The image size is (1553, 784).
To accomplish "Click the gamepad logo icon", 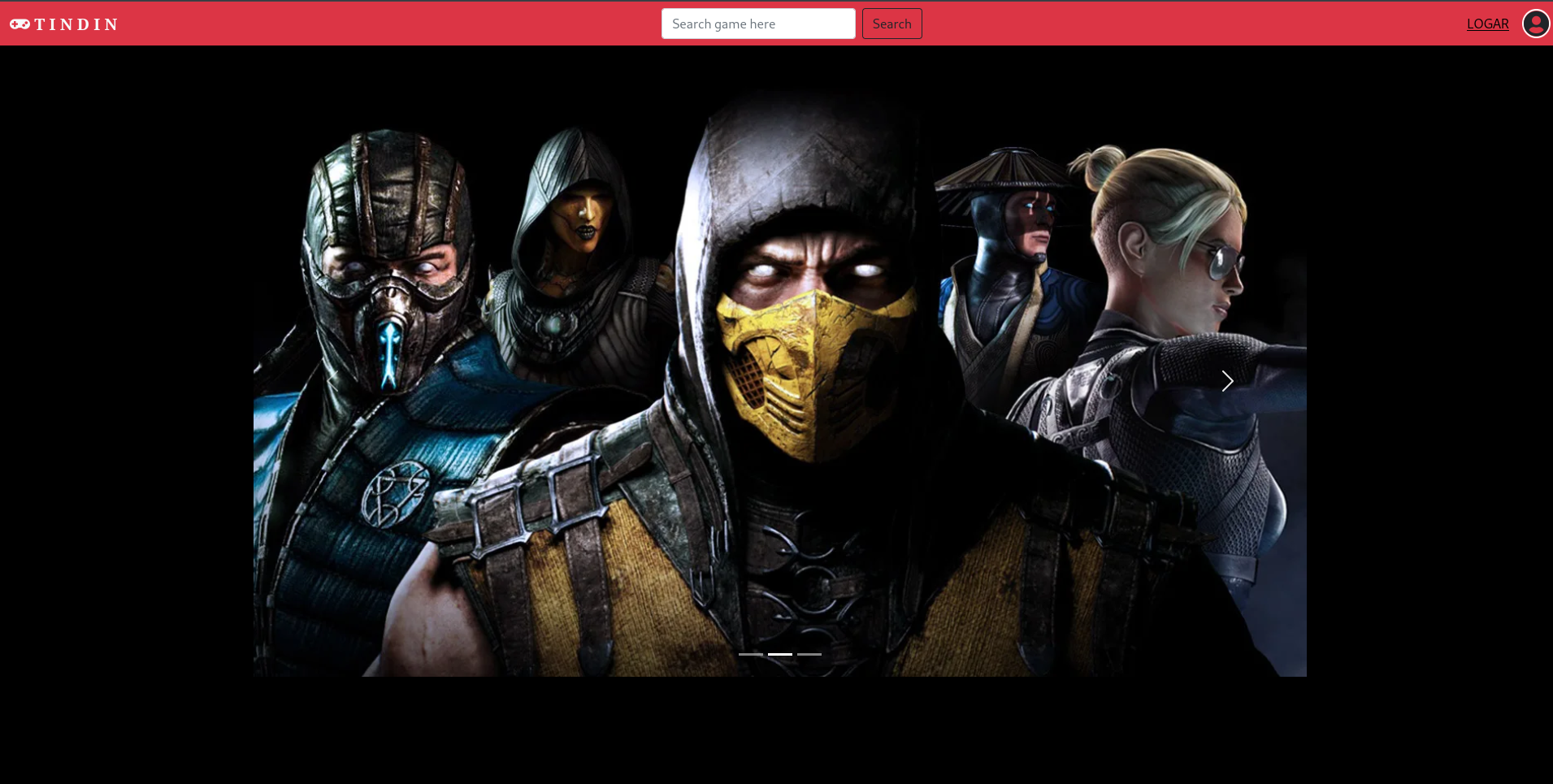I will pos(20,24).
